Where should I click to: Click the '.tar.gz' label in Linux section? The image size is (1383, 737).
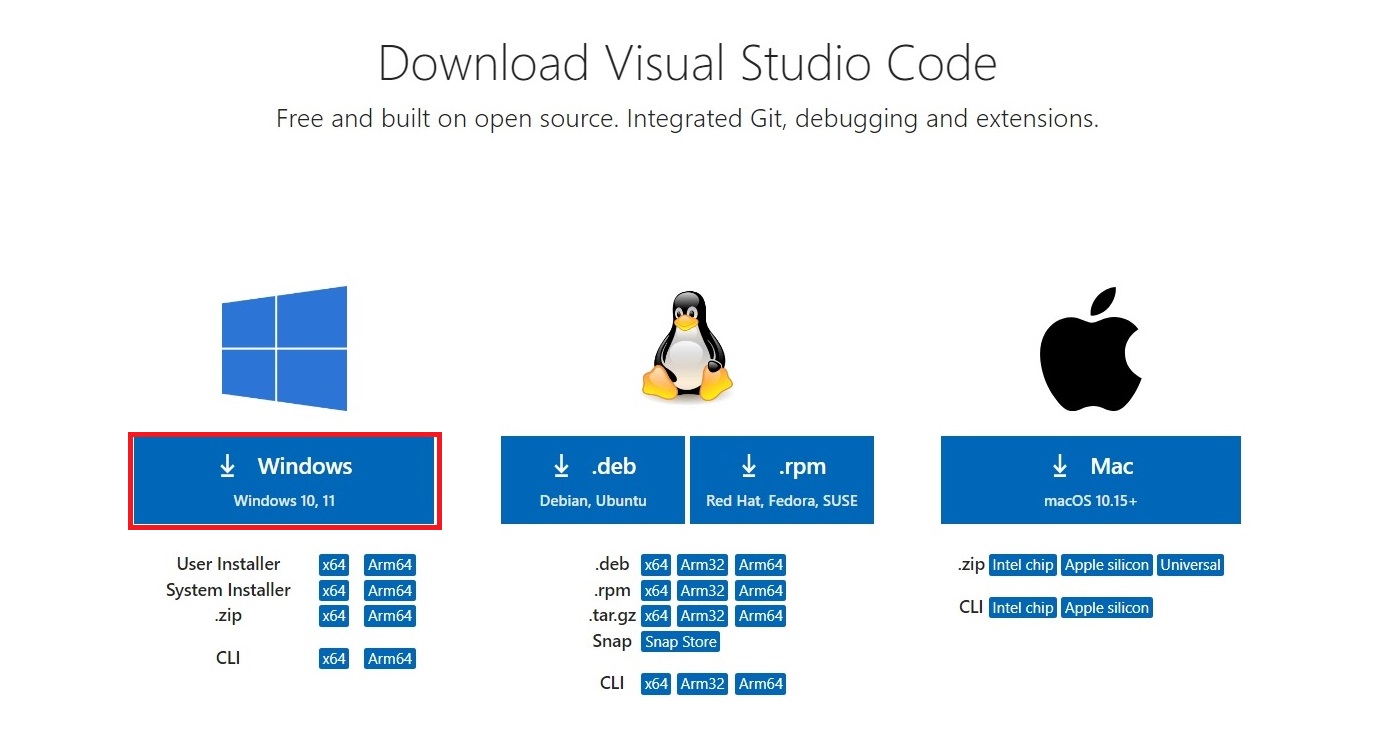click(x=613, y=616)
